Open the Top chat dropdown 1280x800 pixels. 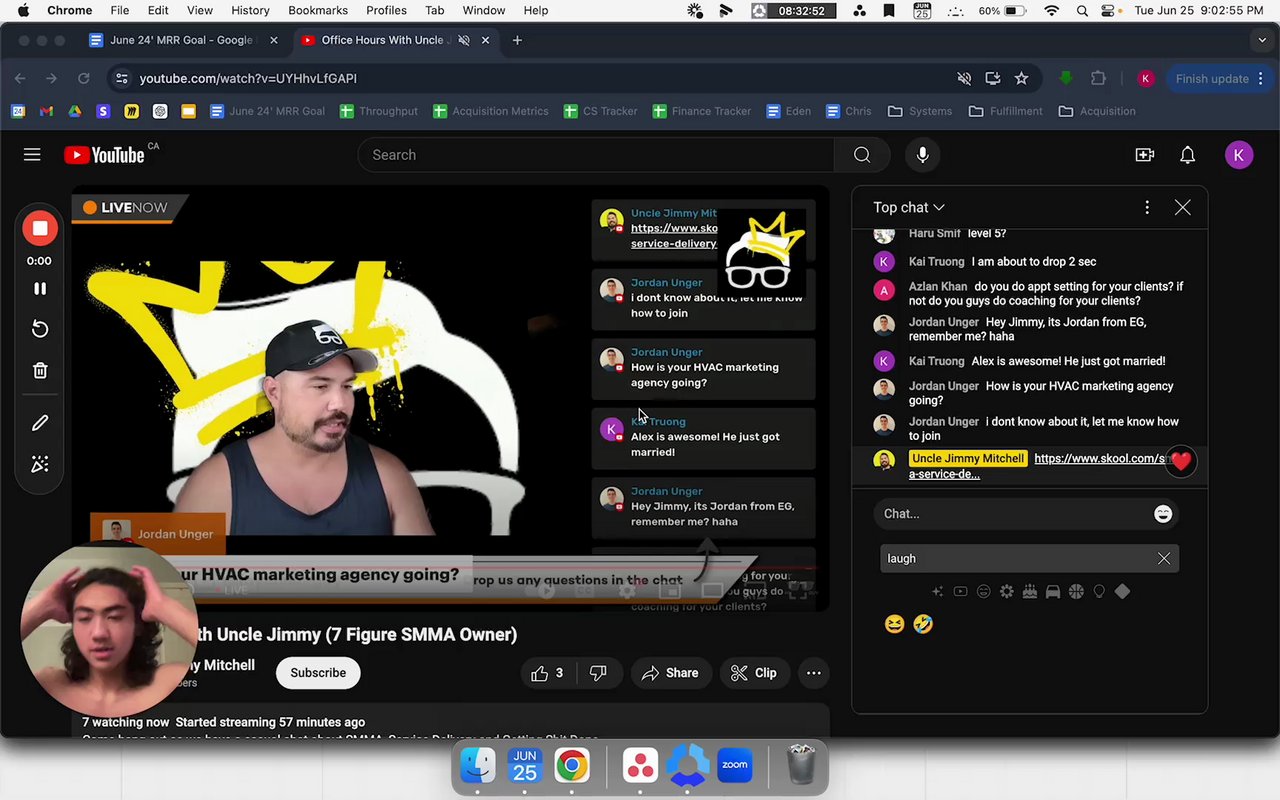(x=908, y=207)
